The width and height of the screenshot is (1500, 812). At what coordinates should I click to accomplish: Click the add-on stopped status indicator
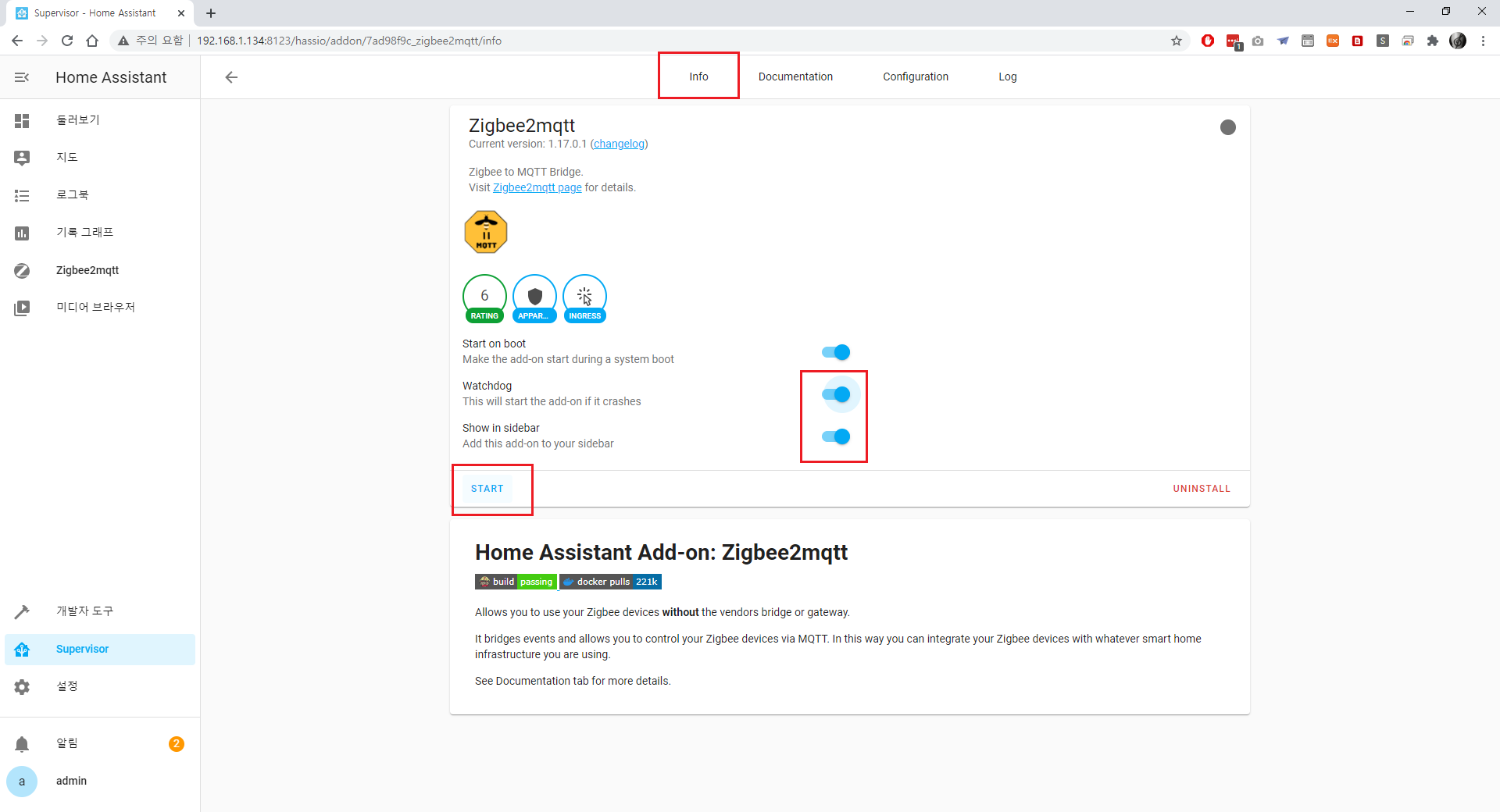[1228, 127]
